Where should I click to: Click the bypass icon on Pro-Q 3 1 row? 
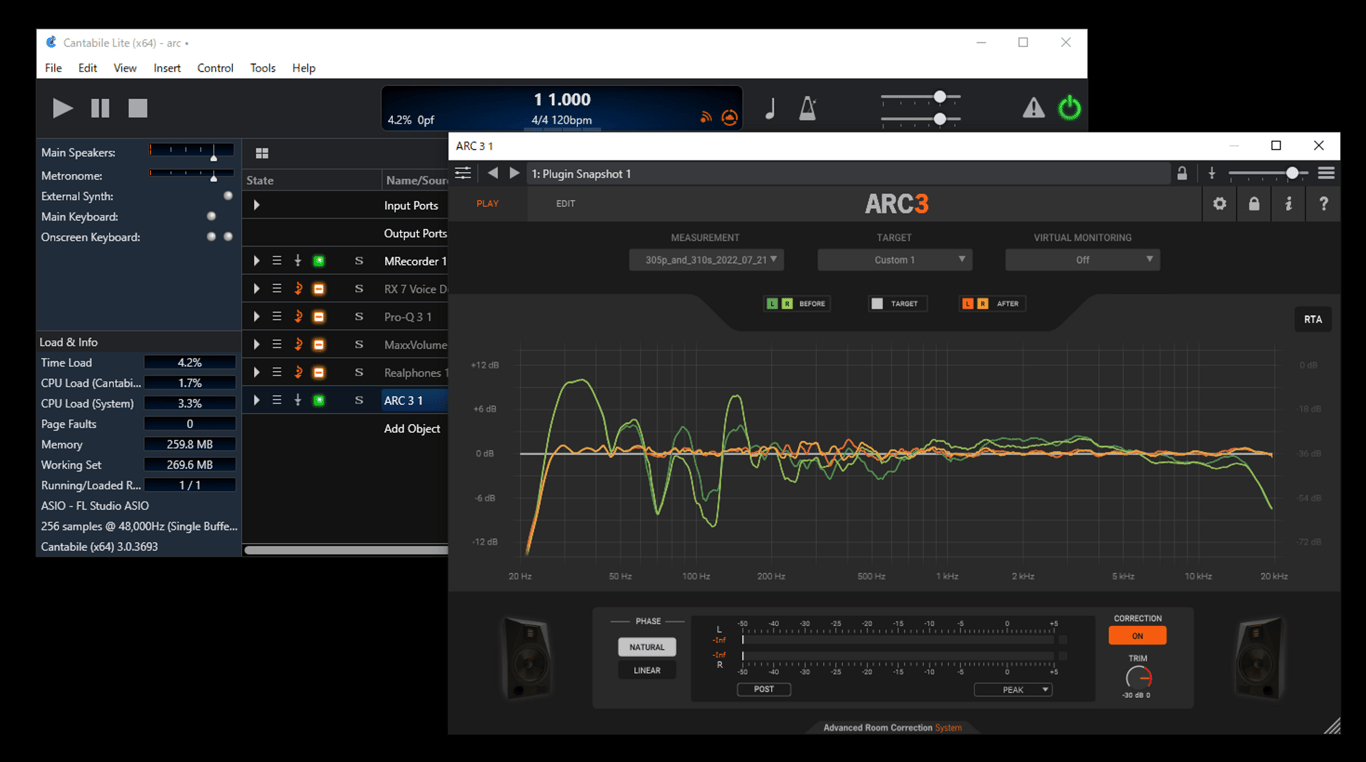click(x=298, y=317)
